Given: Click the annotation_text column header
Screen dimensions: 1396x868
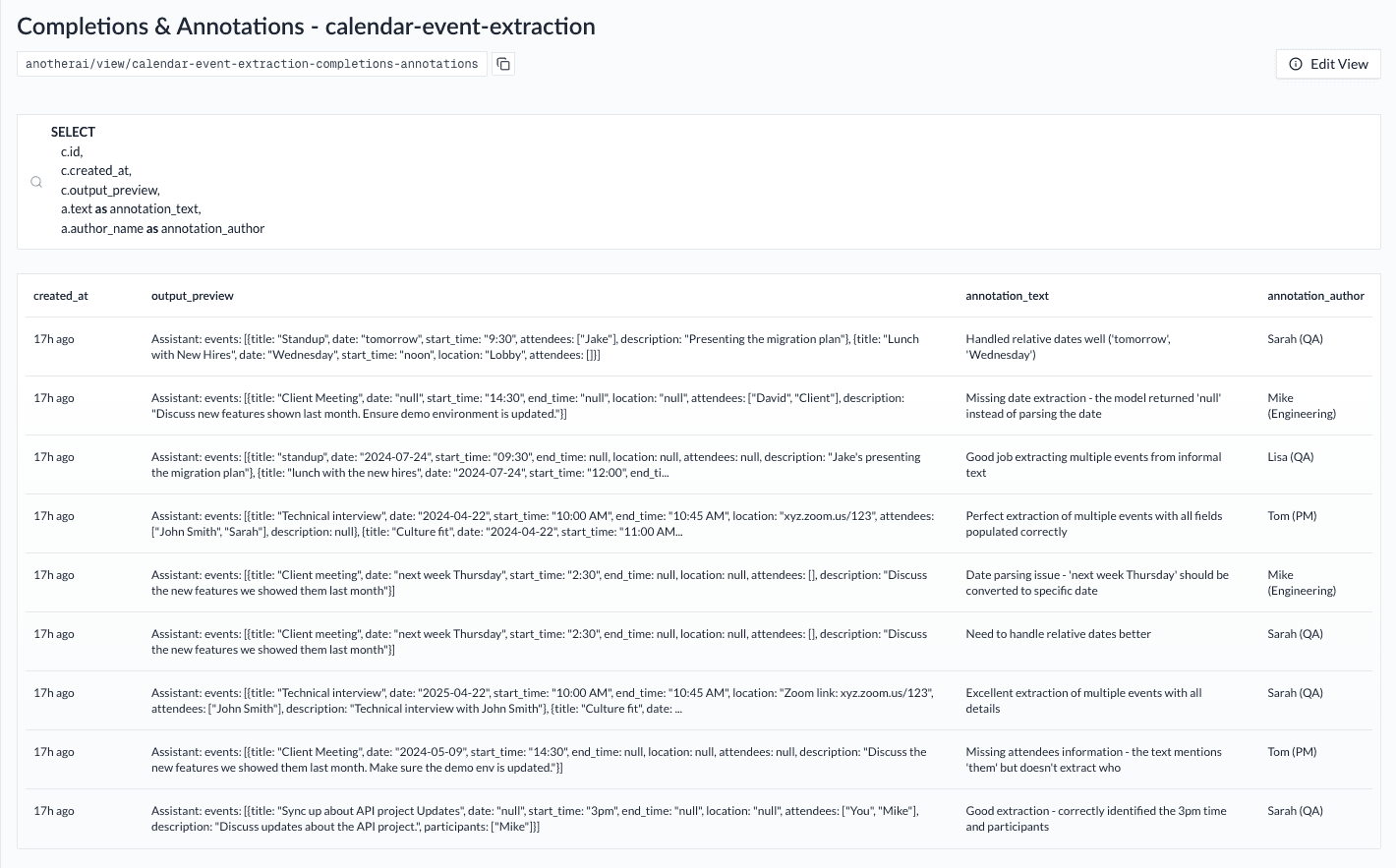Looking at the screenshot, I should coord(1007,295).
